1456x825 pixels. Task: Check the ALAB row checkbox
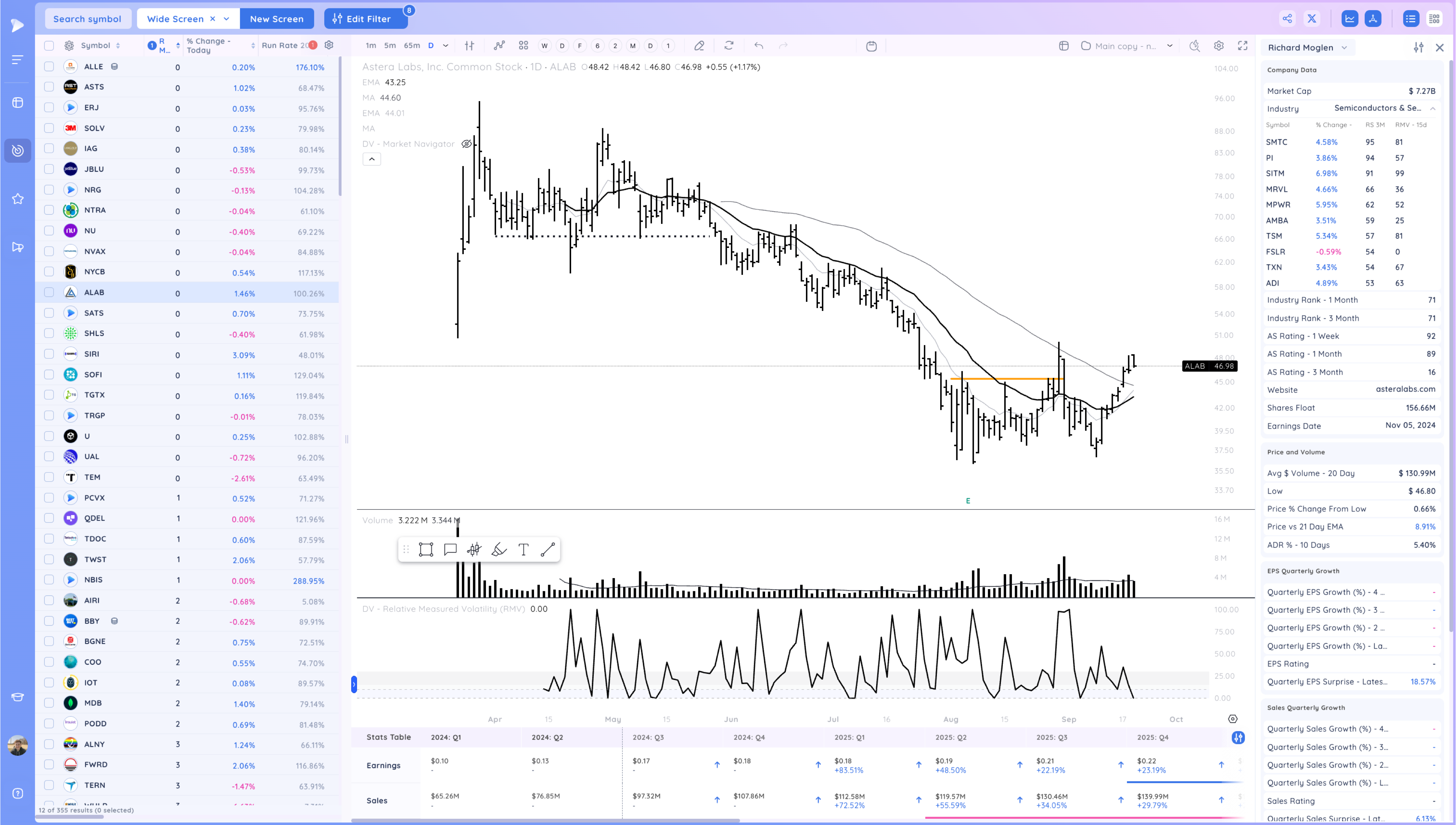click(x=49, y=292)
